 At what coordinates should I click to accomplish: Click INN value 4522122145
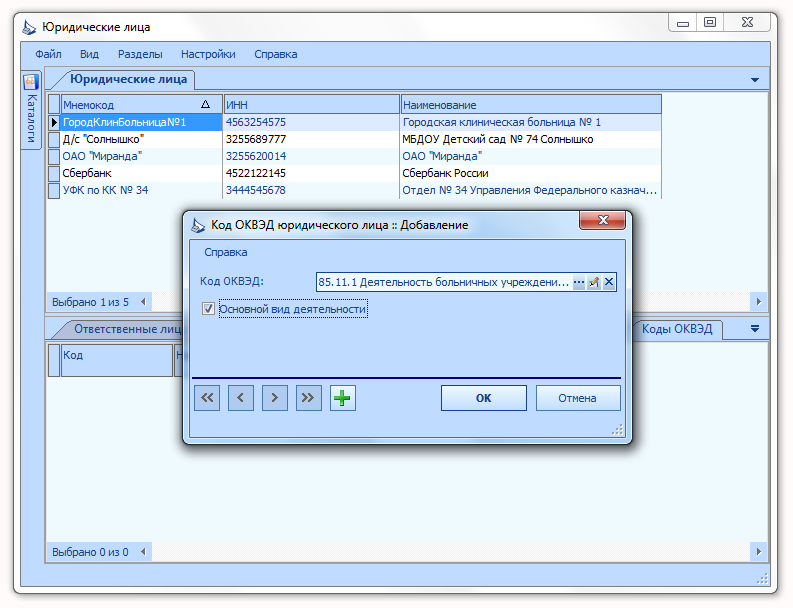pos(256,173)
